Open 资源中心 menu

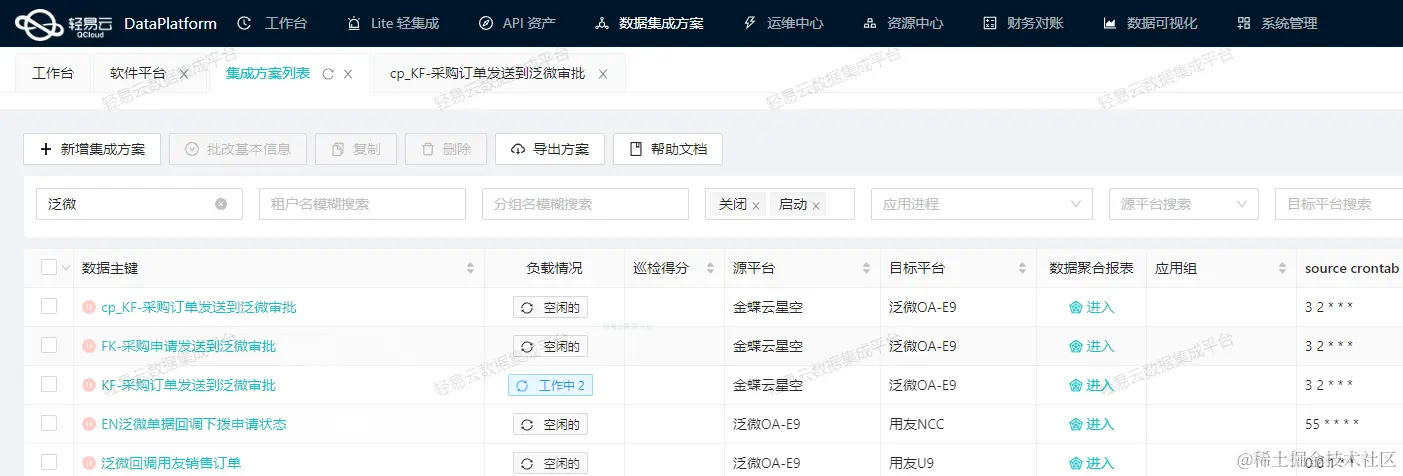903,23
